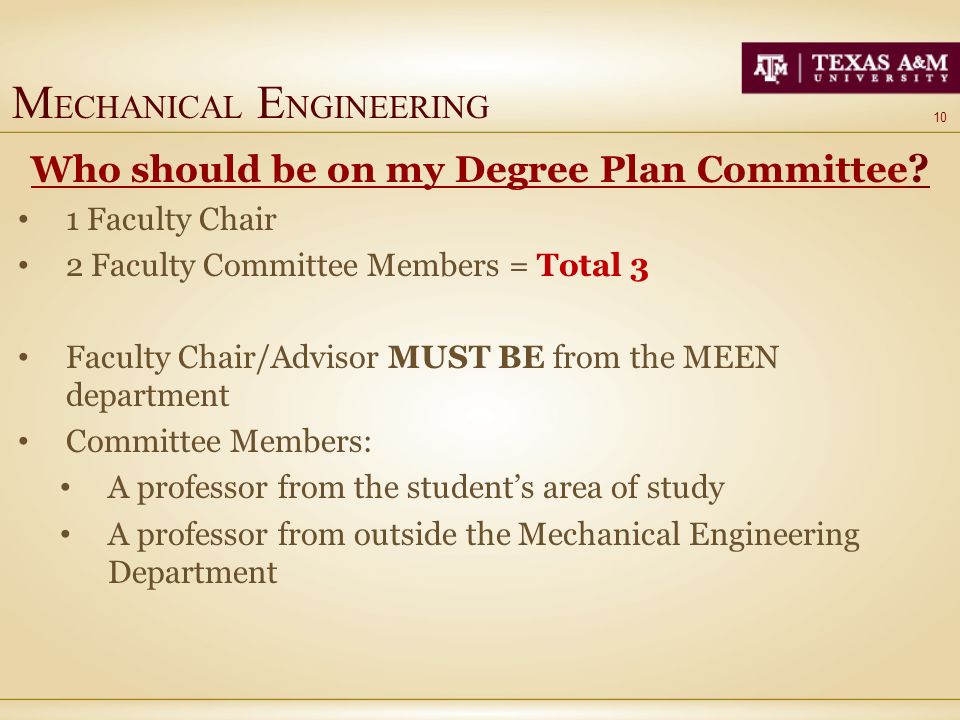
Task: Click the bold 'MUST BE' text
Action: click(466, 357)
